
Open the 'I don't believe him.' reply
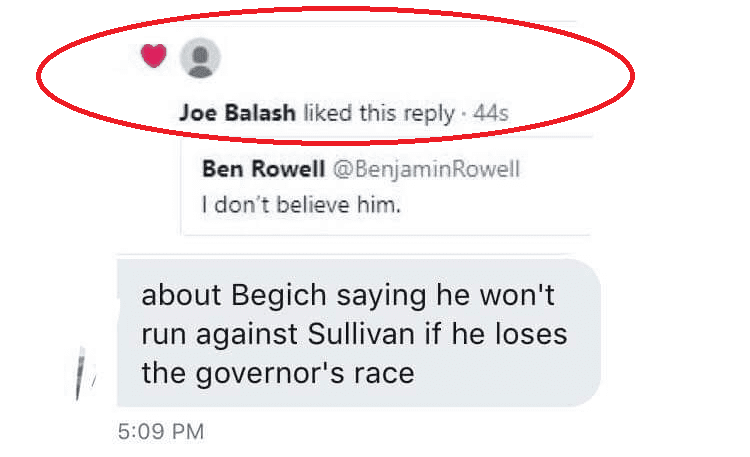(x=301, y=205)
